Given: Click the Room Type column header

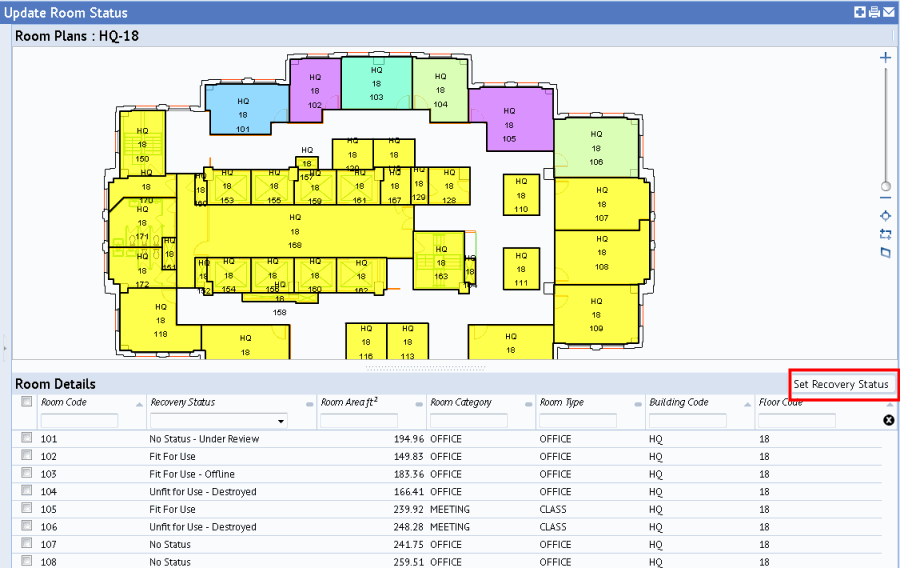Looking at the screenshot, I should click(x=565, y=402).
